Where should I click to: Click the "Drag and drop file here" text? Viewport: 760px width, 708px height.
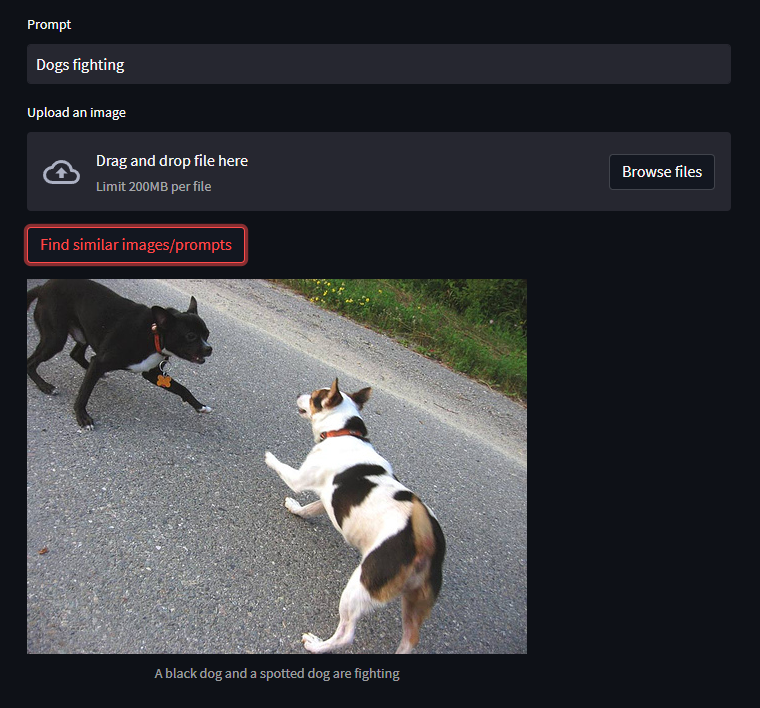point(172,160)
